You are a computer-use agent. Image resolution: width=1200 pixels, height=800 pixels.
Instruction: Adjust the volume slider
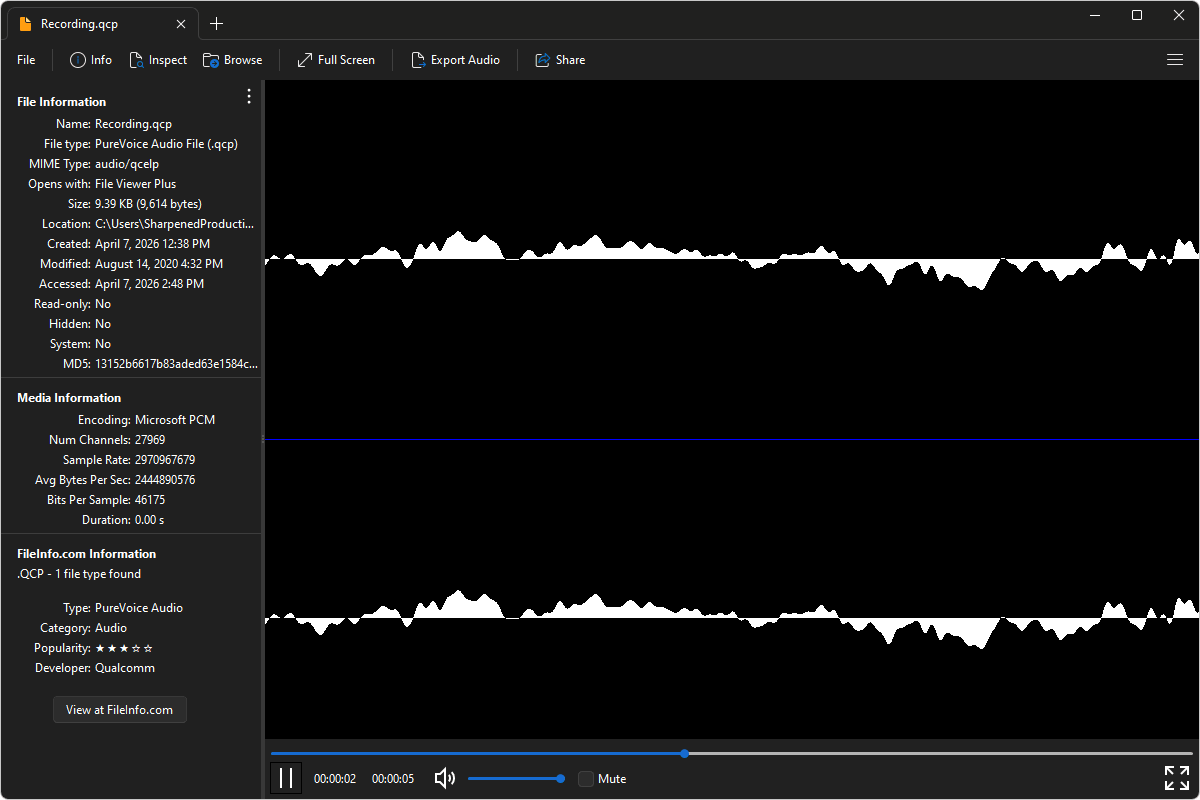click(515, 777)
